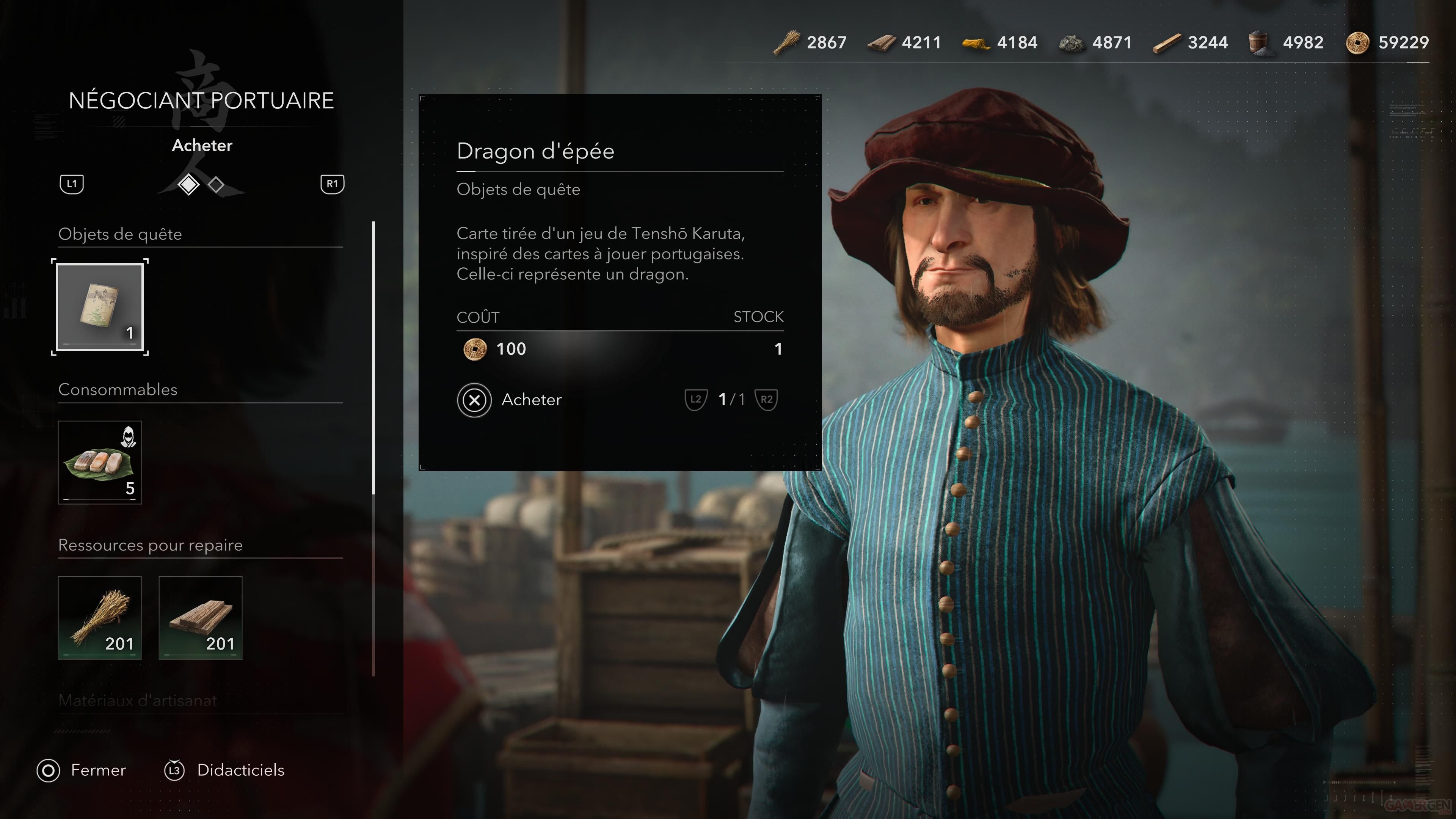Viewport: 1456px width, 819px height.
Task: Select the straw bundle resource item
Action: point(99,618)
